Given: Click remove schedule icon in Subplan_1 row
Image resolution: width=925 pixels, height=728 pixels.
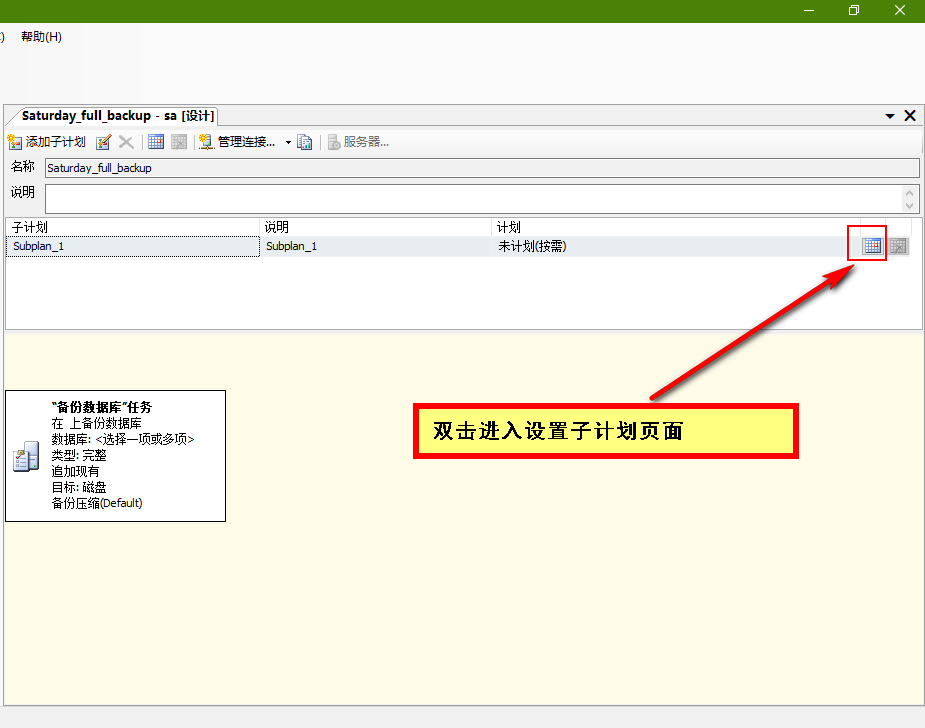Looking at the screenshot, I should tap(898, 246).
